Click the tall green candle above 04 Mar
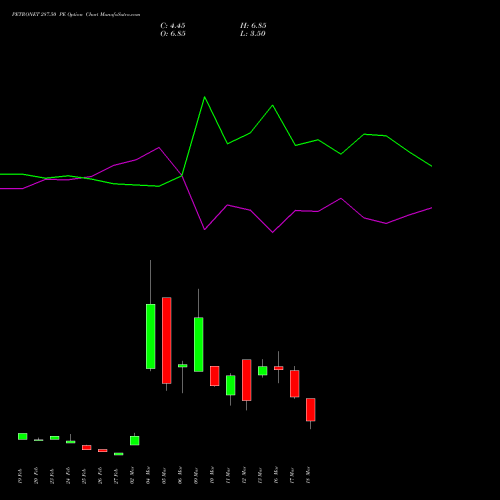 click(x=151, y=336)
